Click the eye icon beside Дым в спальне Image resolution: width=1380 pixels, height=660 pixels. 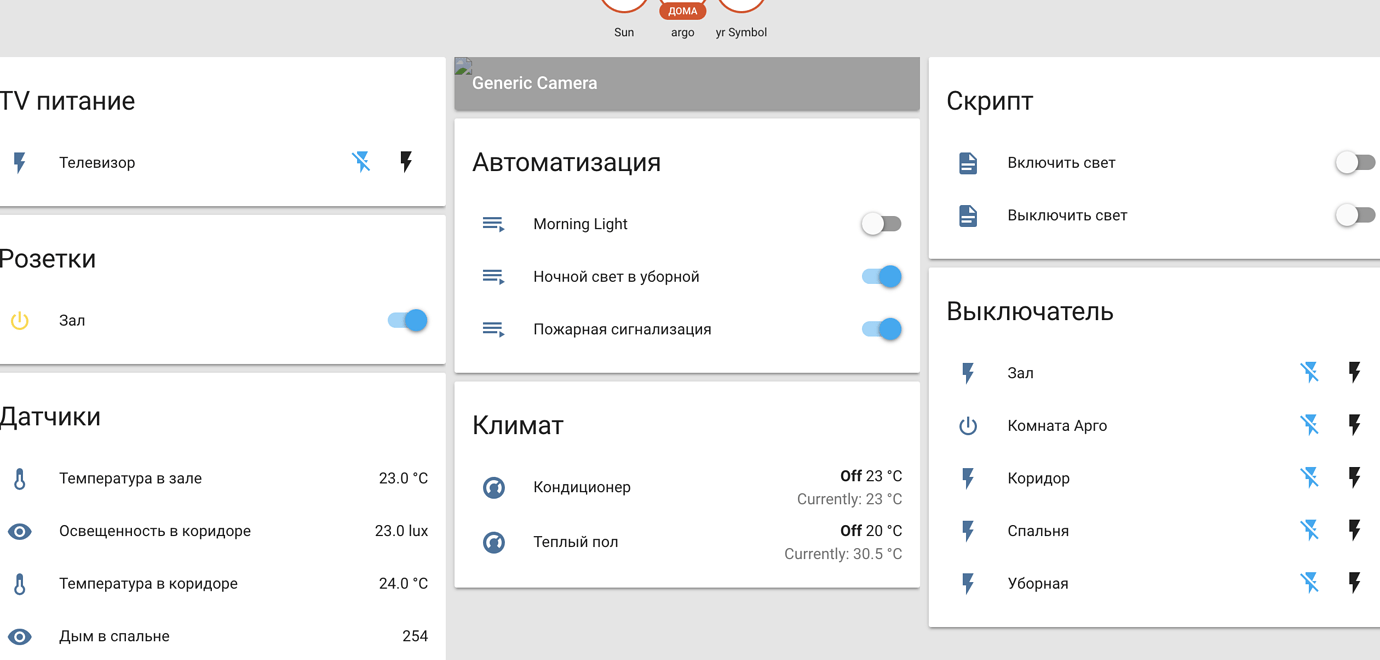tap(19, 636)
